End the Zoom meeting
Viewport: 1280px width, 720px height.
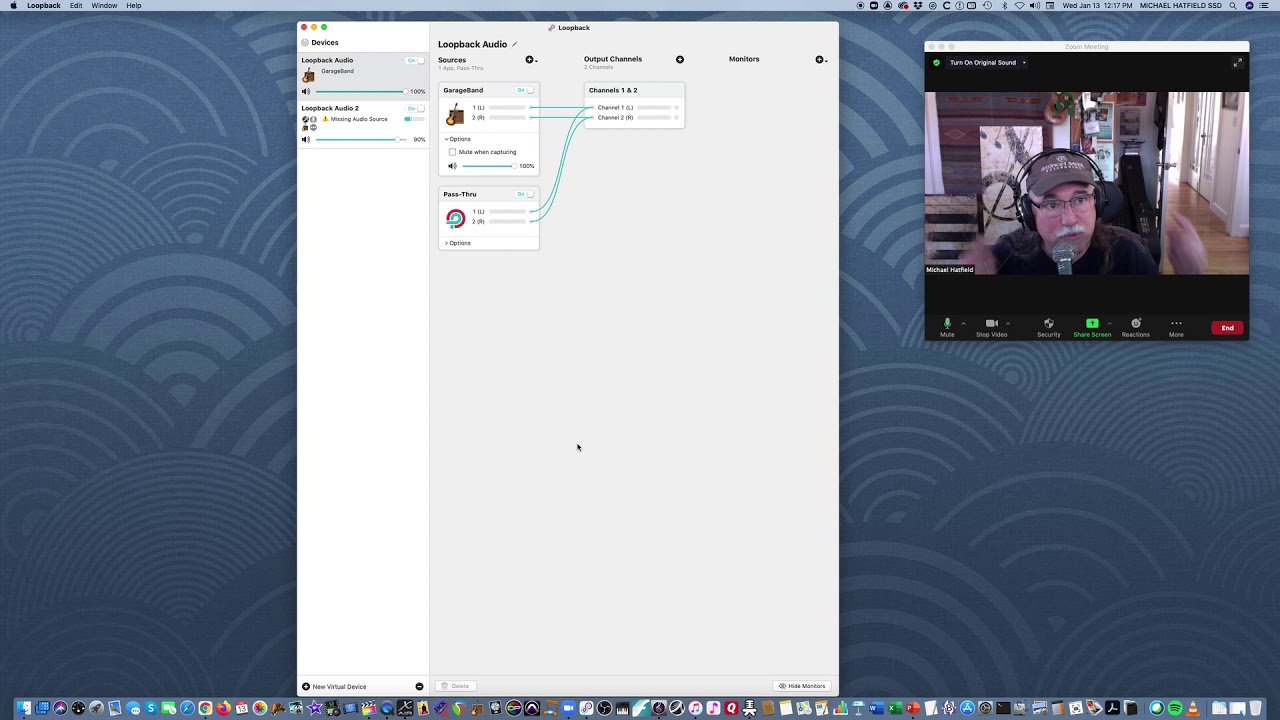click(x=1227, y=328)
